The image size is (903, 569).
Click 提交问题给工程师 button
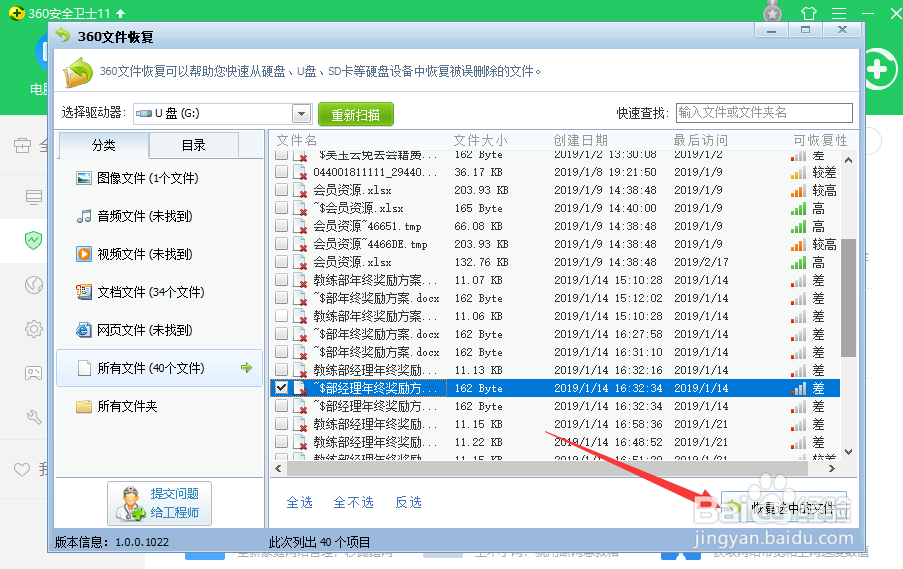(160, 503)
